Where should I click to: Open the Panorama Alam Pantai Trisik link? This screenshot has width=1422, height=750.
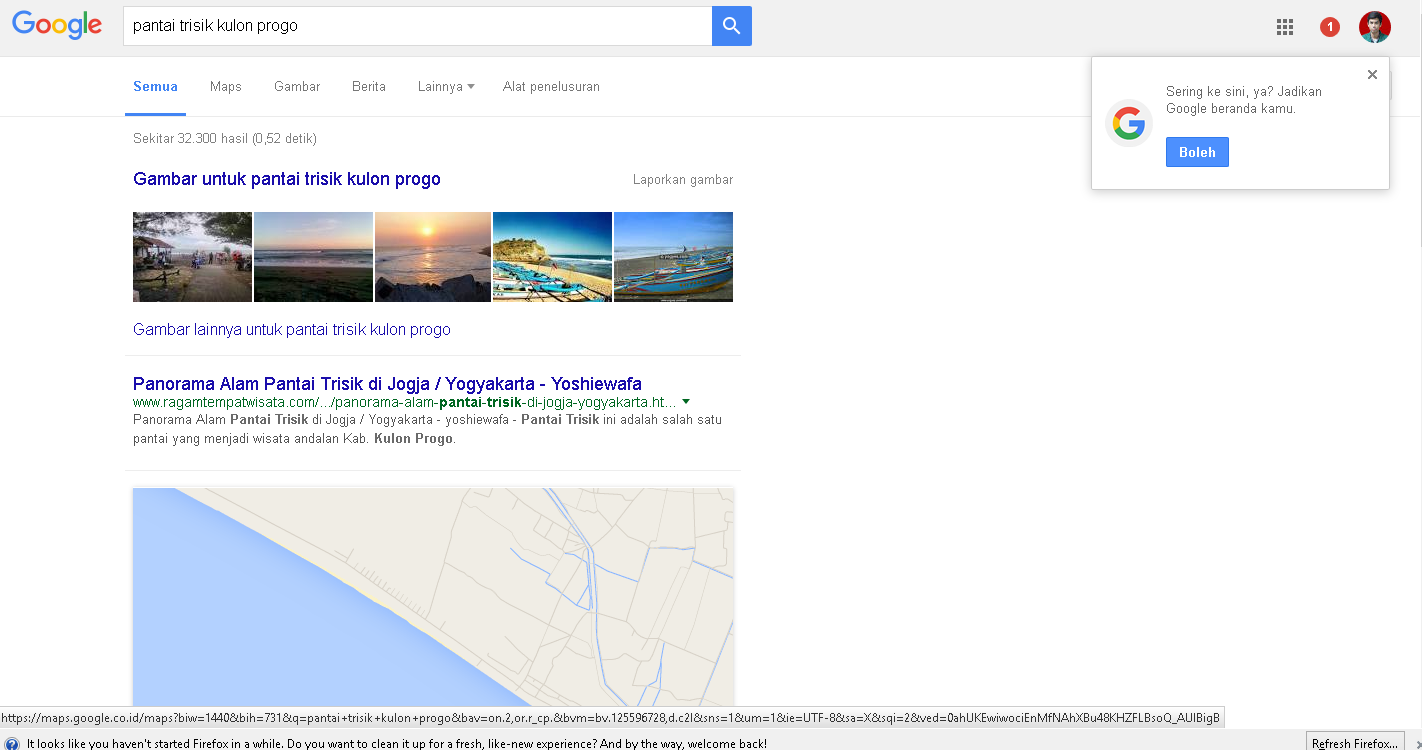tap(387, 383)
